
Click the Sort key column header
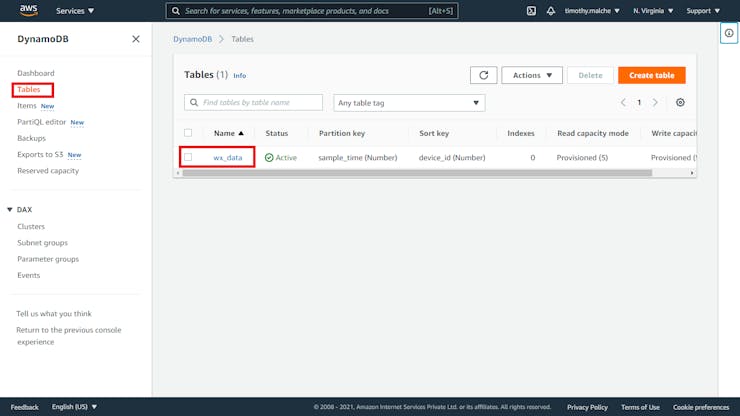pos(434,134)
